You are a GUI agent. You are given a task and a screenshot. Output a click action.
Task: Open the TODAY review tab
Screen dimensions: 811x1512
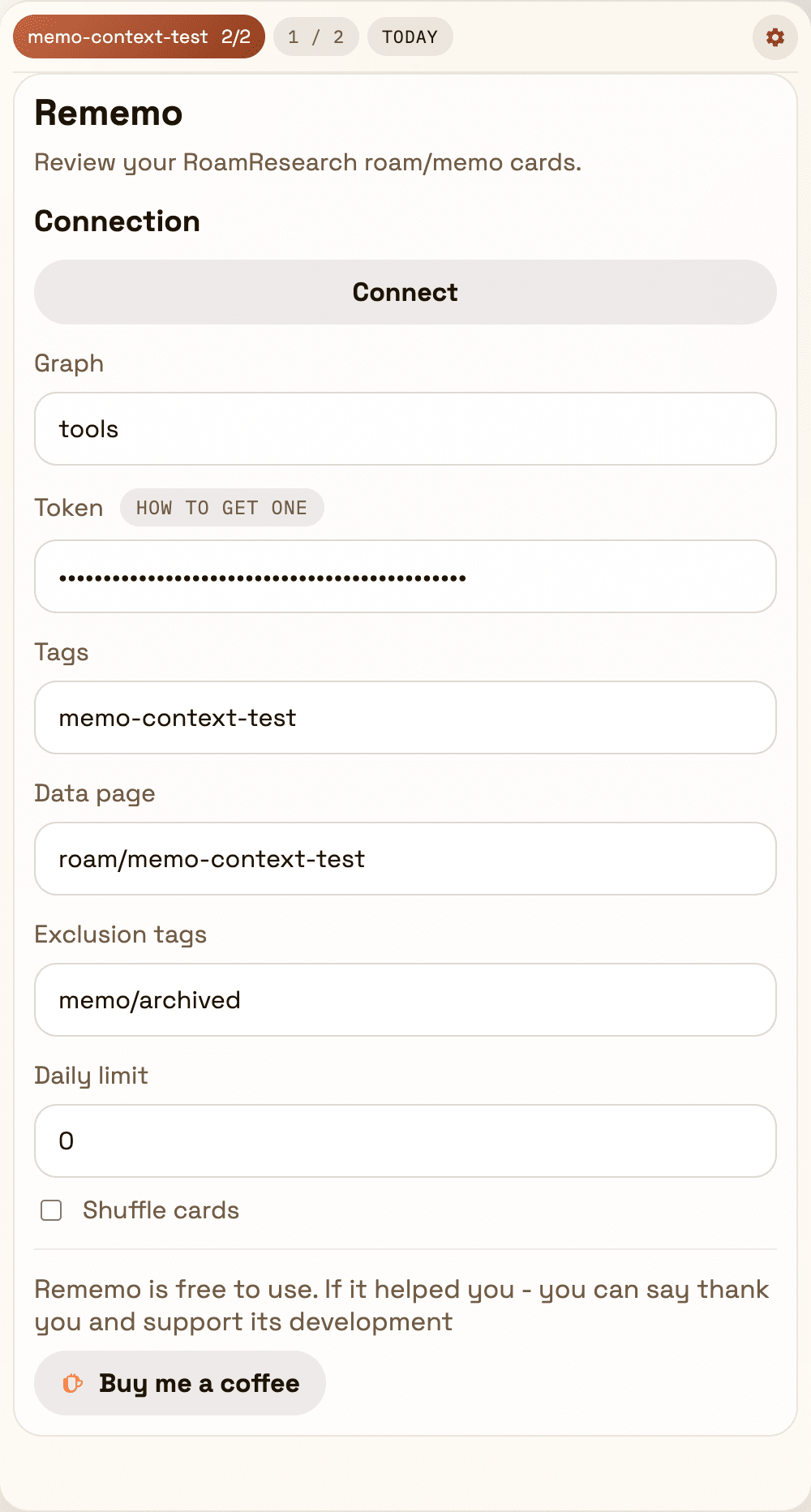click(x=410, y=37)
